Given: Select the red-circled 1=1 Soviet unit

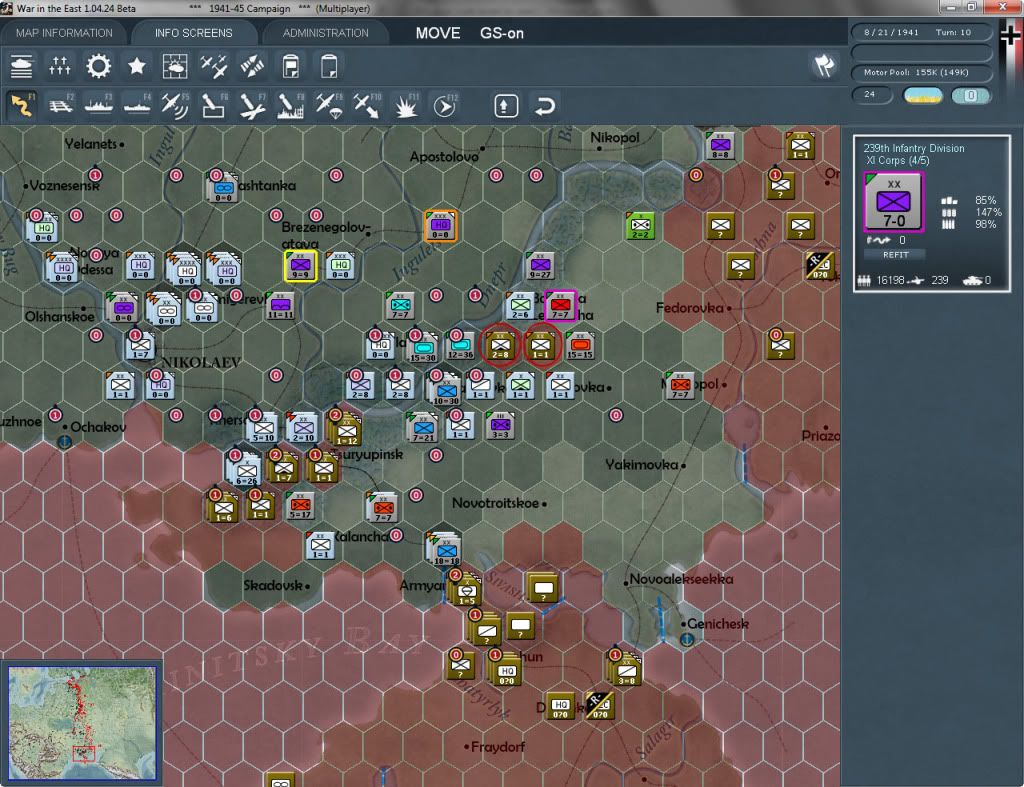Looking at the screenshot, I should pyautogui.click(x=541, y=346).
